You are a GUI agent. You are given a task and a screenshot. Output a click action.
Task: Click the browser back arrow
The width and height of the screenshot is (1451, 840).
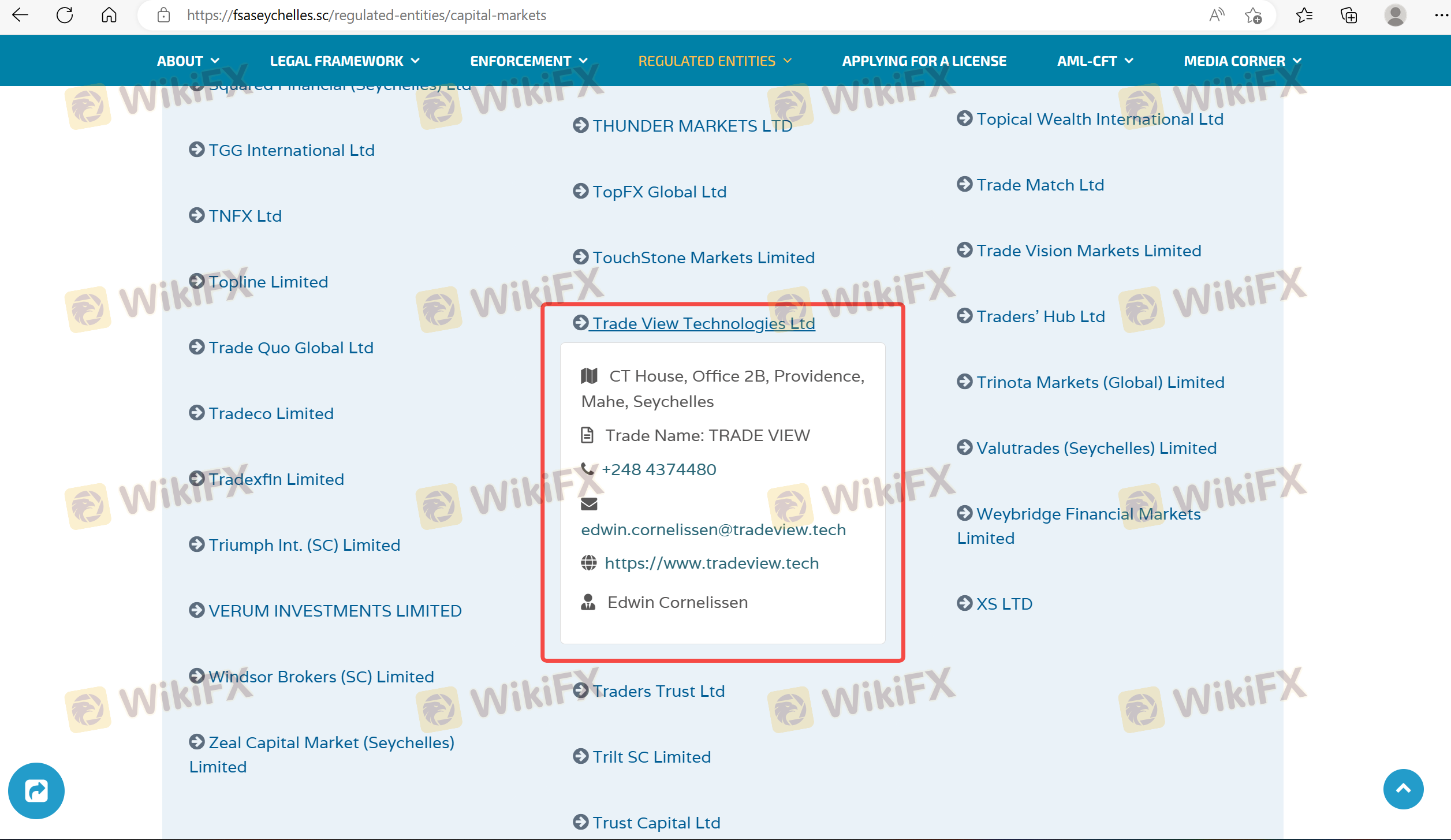coord(20,15)
